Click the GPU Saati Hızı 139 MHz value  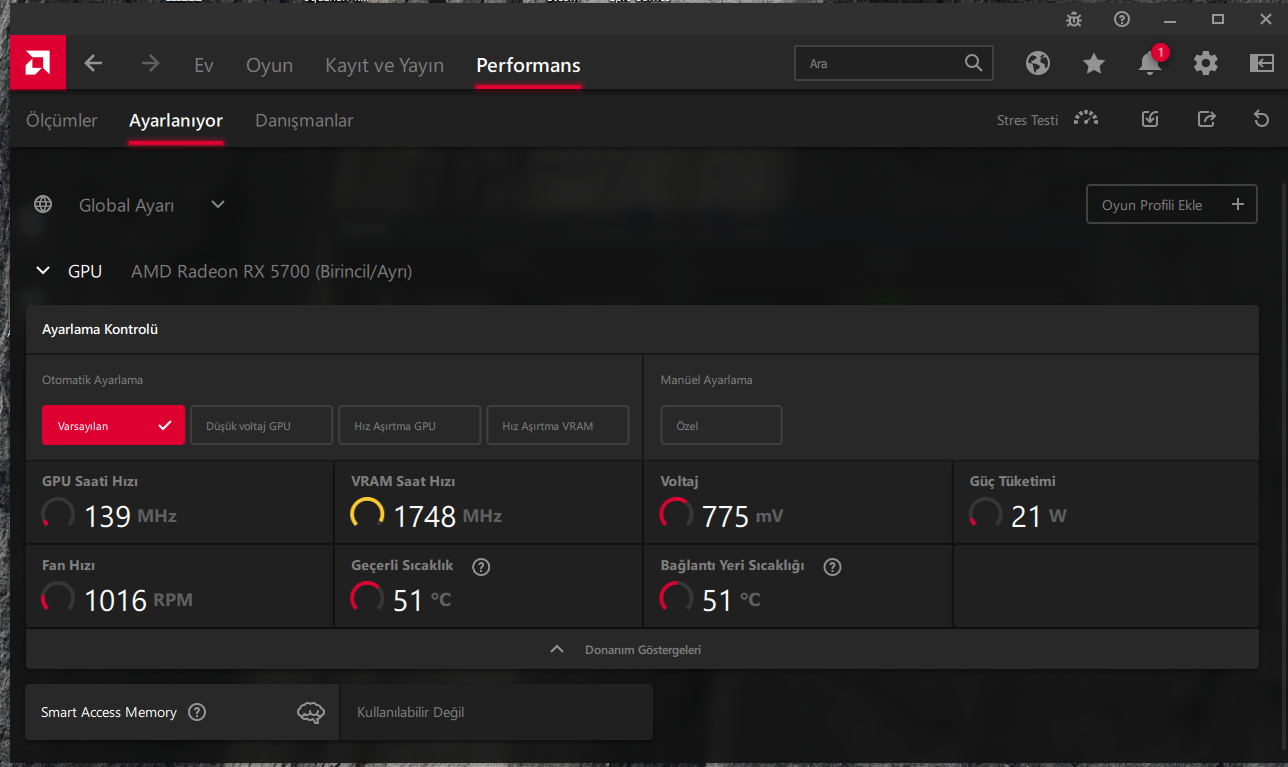(130, 516)
